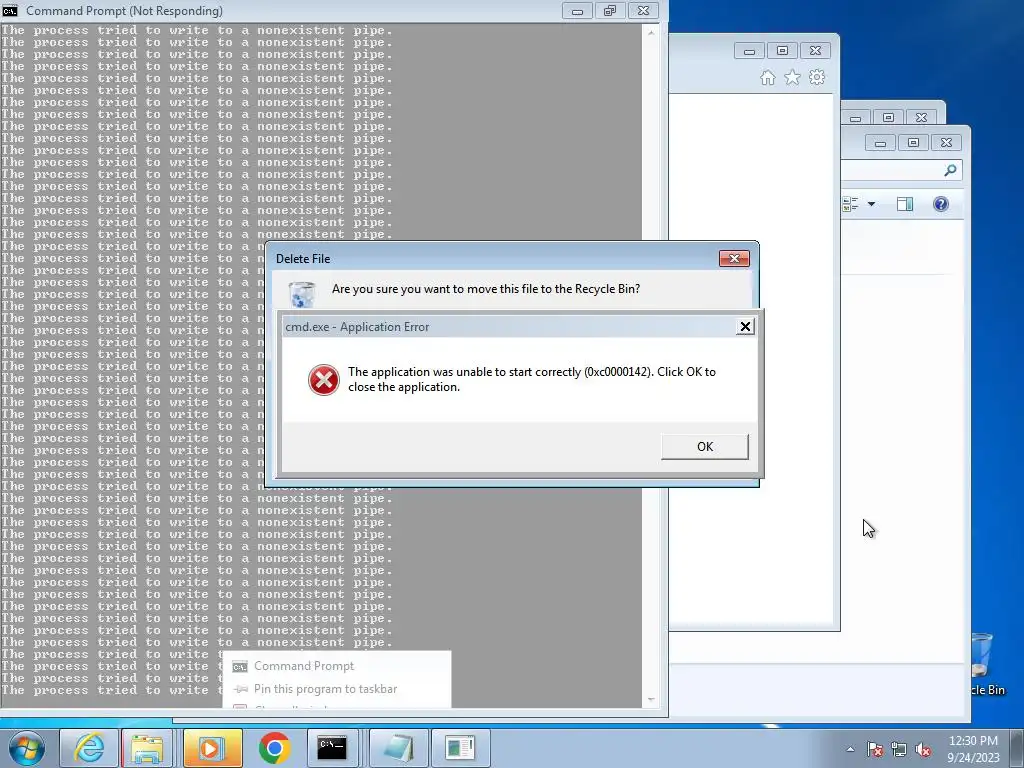Open the last taskbar application with the window icon

(460, 748)
